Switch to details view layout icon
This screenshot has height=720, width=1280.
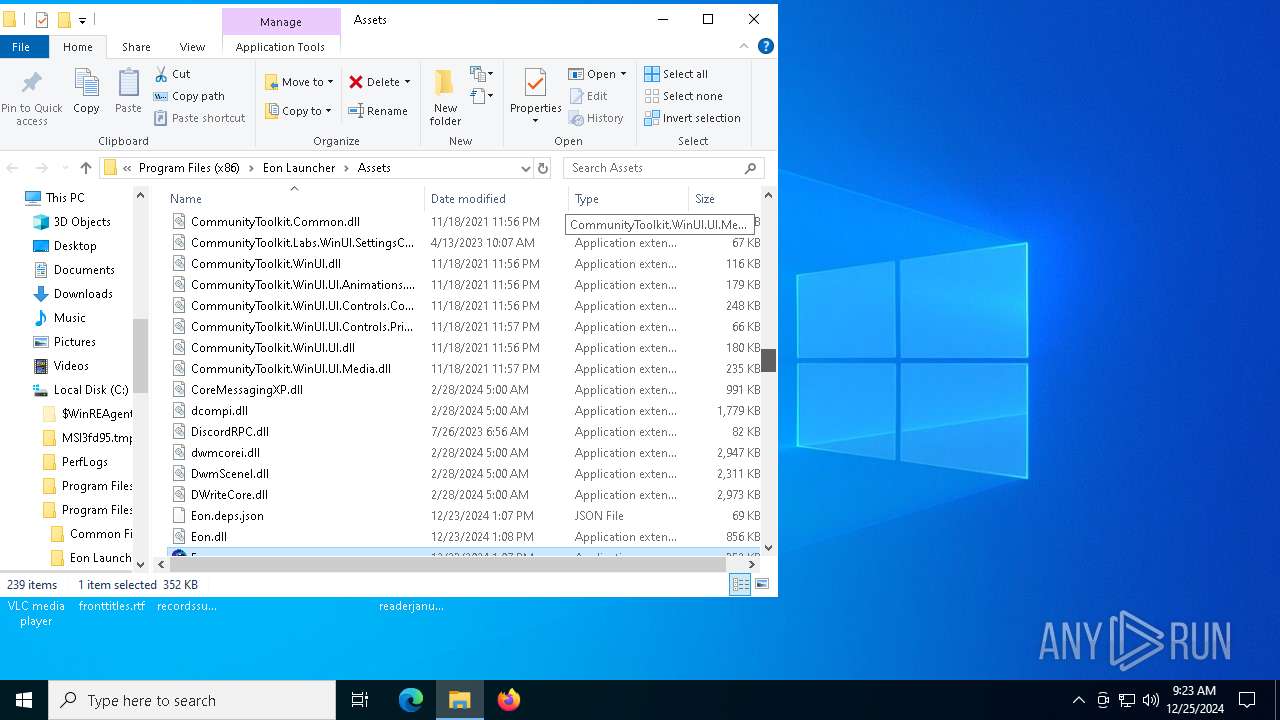(741, 585)
